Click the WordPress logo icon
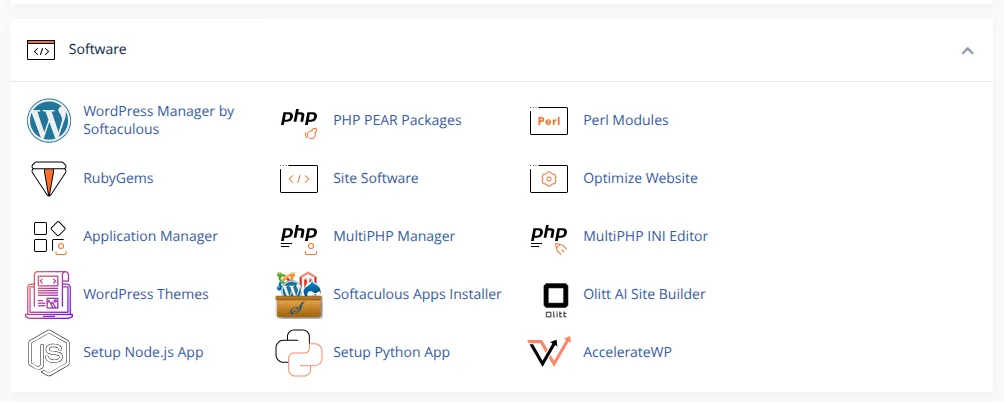This screenshot has width=1004, height=402. click(x=49, y=120)
